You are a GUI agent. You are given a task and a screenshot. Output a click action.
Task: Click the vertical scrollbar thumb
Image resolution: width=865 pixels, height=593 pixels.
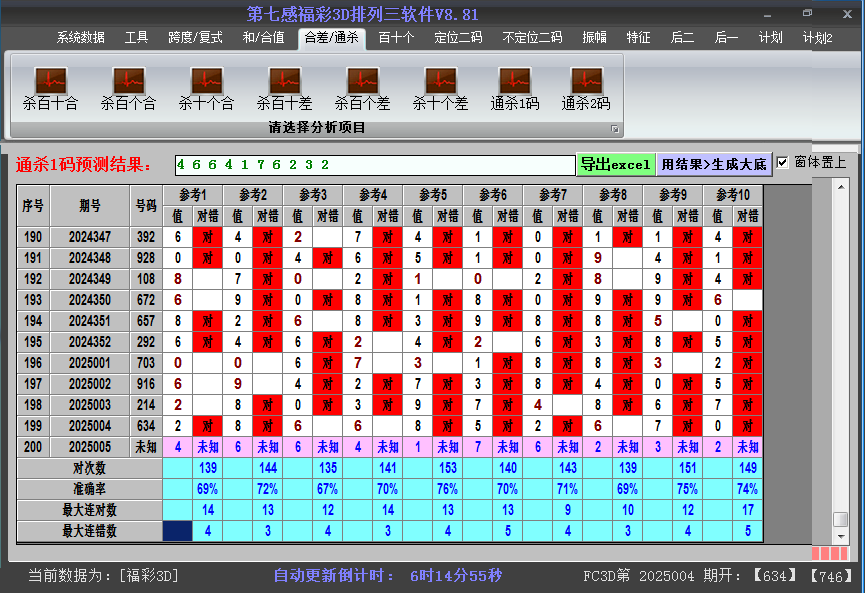tap(841, 519)
